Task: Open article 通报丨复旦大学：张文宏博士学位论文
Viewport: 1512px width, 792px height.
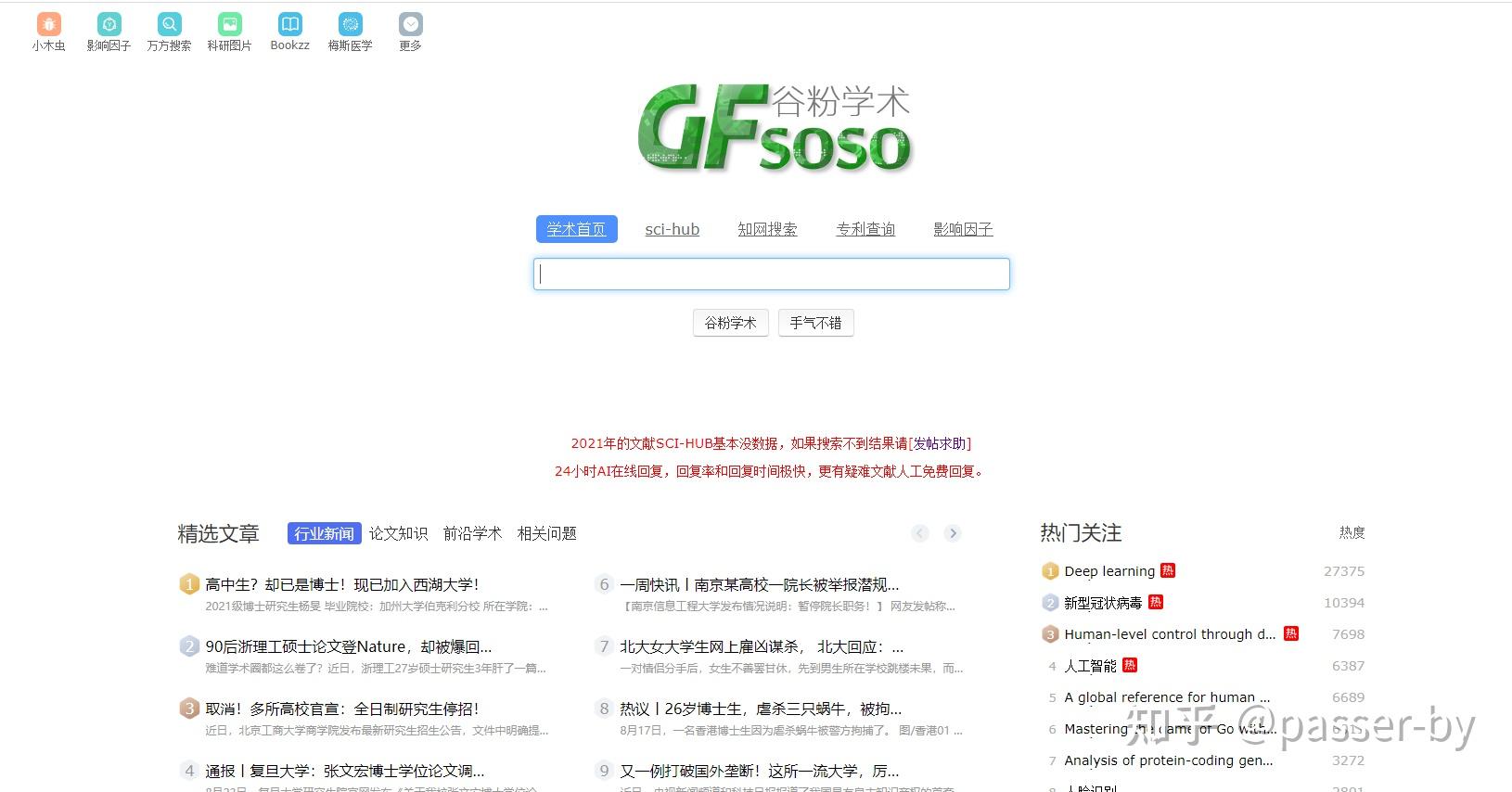Action: point(345,771)
